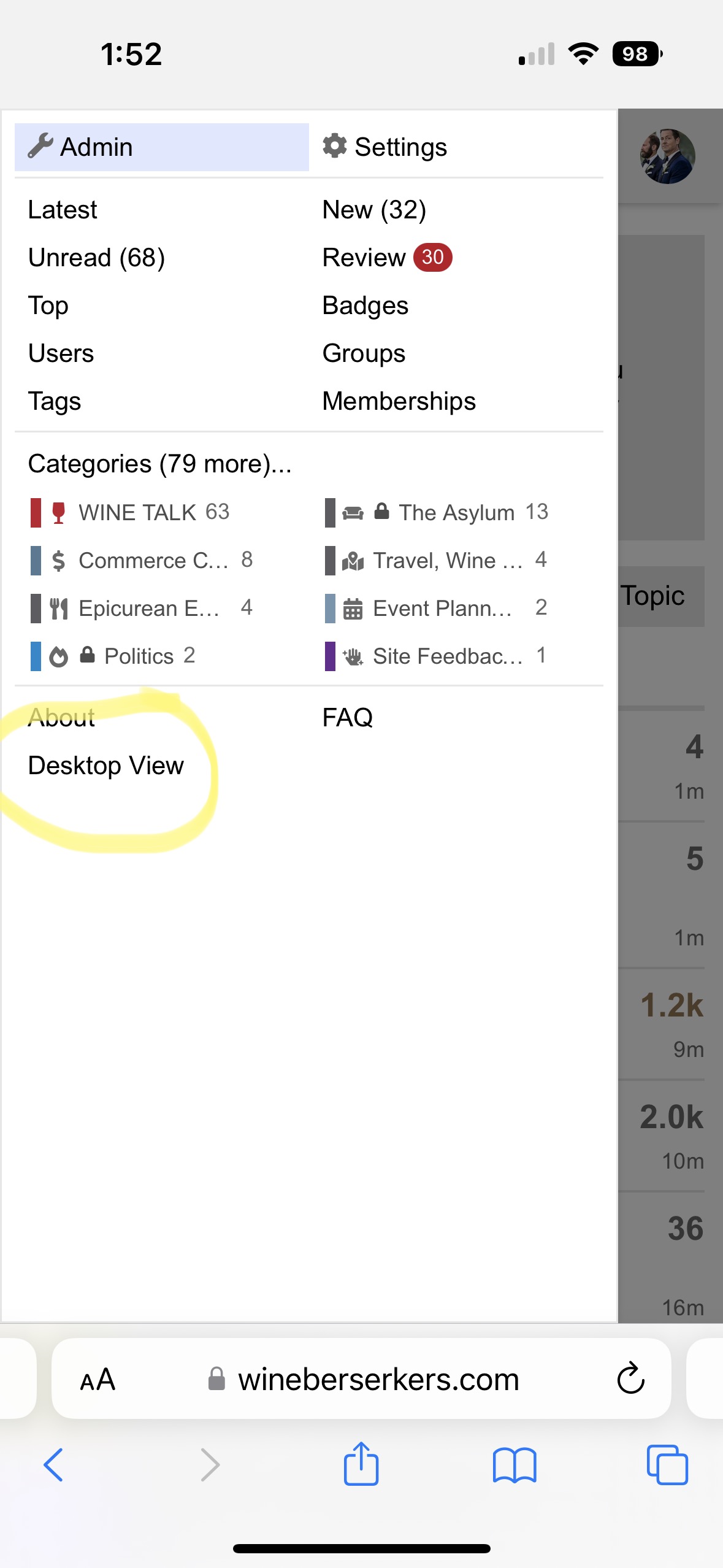
Task: Open the Safari bookmarks book icon
Action: click(x=514, y=1465)
